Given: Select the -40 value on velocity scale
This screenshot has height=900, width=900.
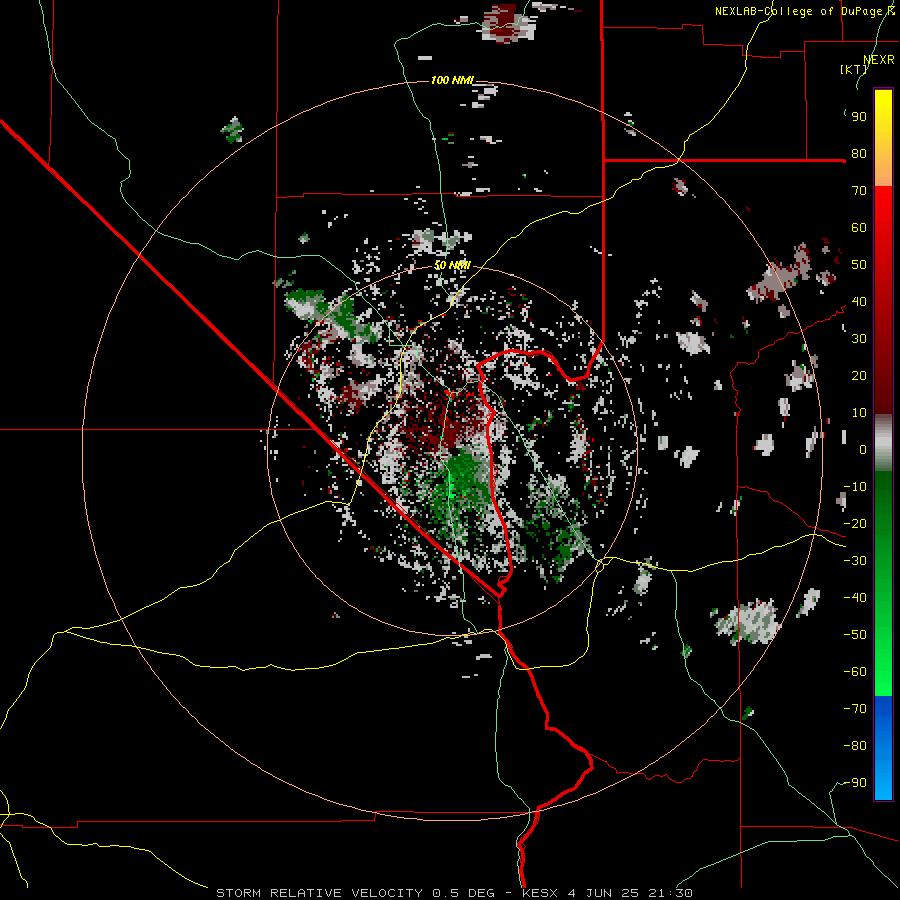Looking at the screenshot, I should pos(855,598).
